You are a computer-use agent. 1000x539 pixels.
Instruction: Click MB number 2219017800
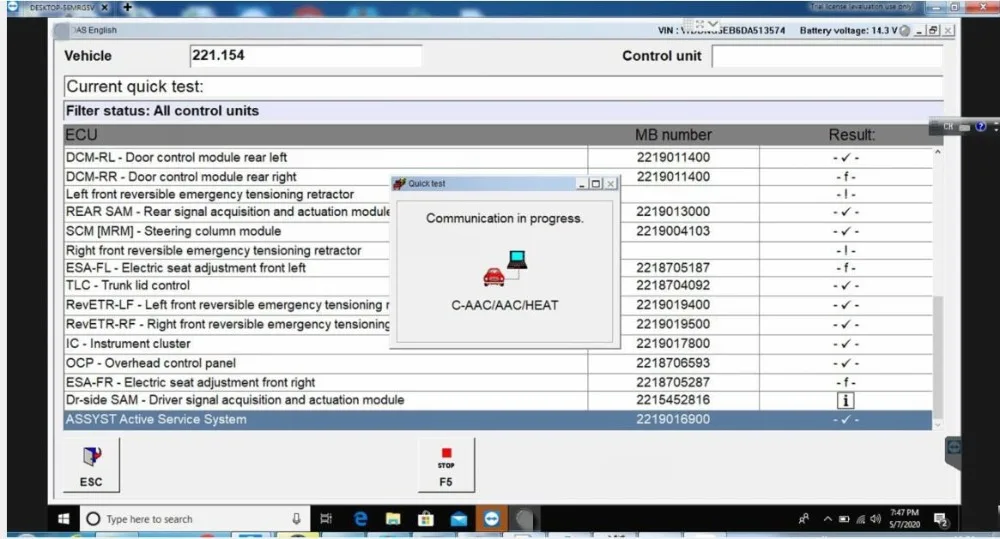(673, 344)
